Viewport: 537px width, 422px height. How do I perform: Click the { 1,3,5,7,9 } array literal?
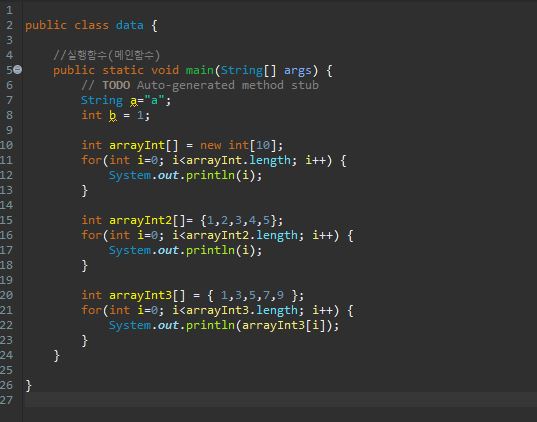[x=252, y=295]
